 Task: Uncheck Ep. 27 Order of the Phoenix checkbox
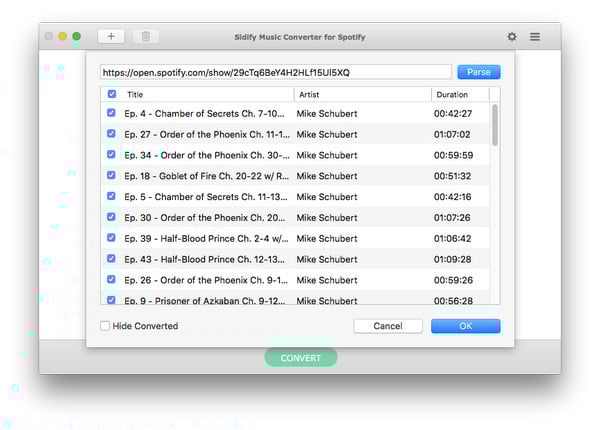click(111, 134)
